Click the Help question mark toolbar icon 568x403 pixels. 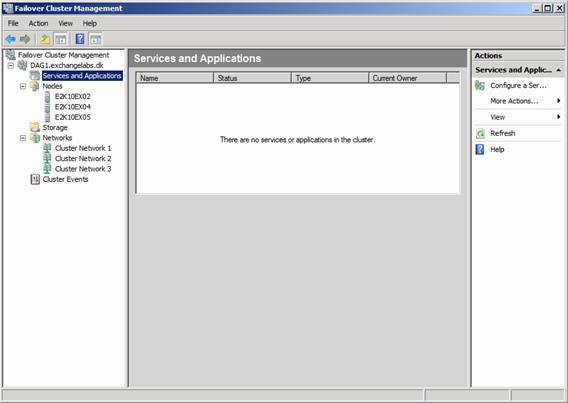coord(80,39)
